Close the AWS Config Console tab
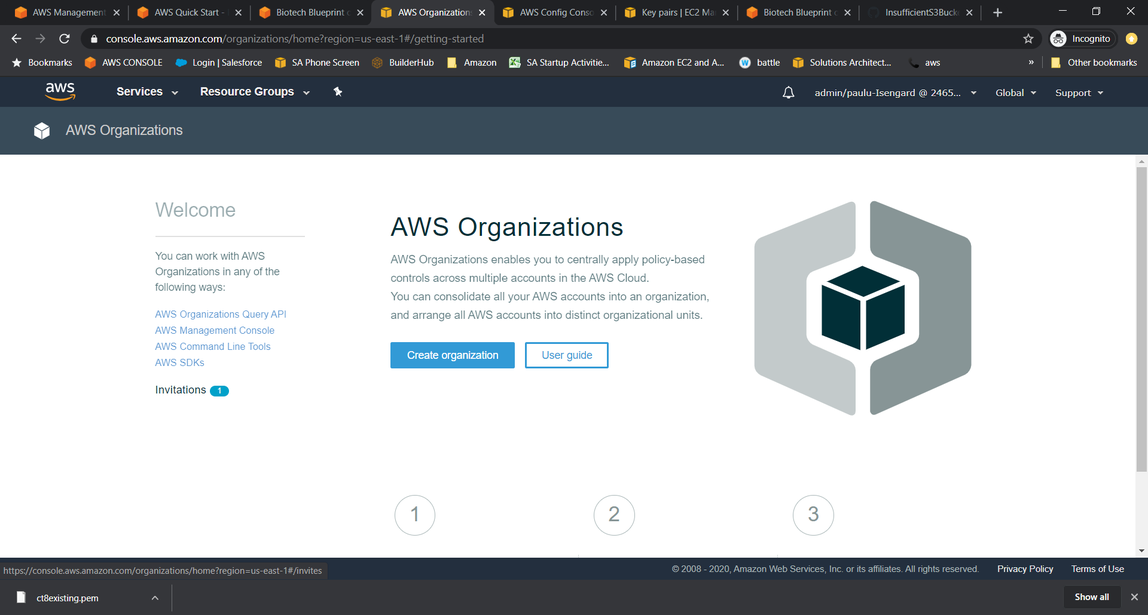 click(603, 12)
